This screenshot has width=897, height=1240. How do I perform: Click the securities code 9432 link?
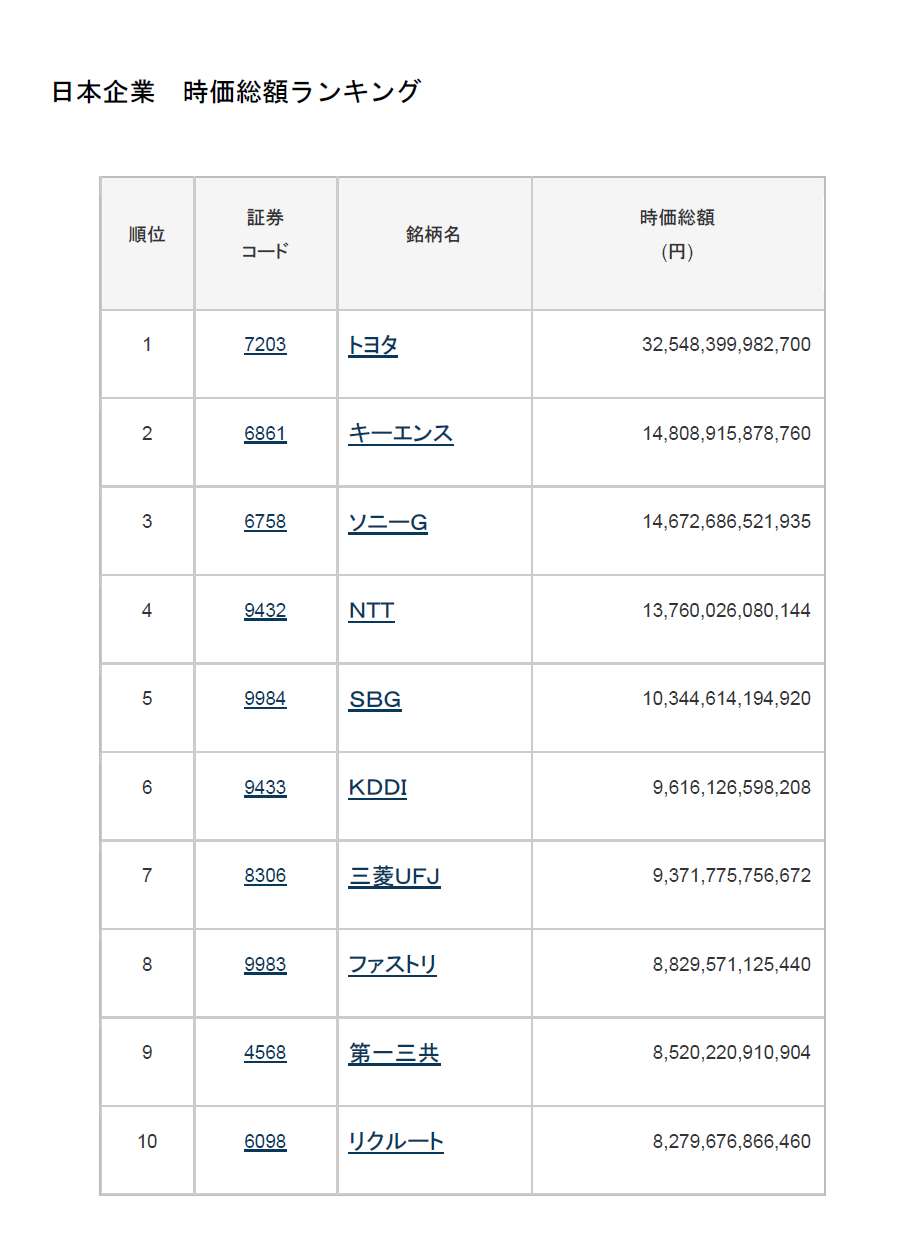265,611
